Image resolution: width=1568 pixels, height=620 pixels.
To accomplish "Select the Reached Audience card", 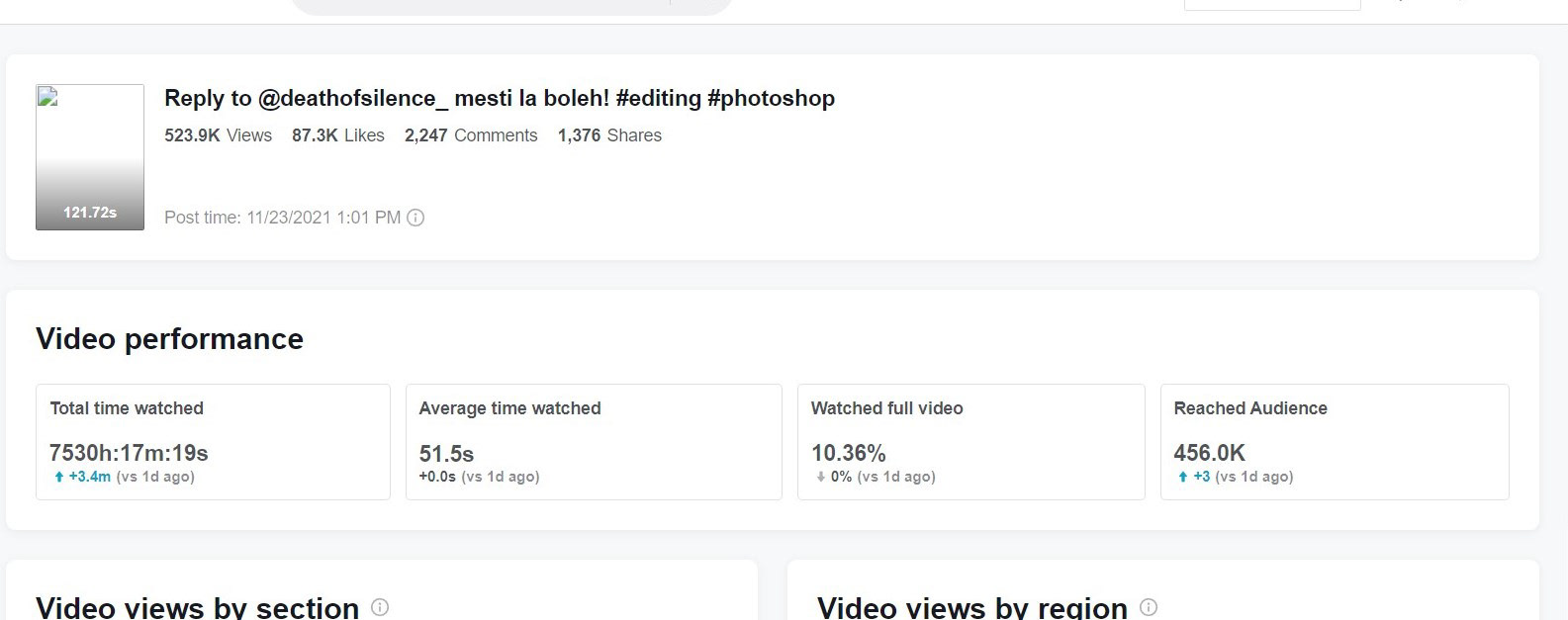I will click(x=1334, y=441).
